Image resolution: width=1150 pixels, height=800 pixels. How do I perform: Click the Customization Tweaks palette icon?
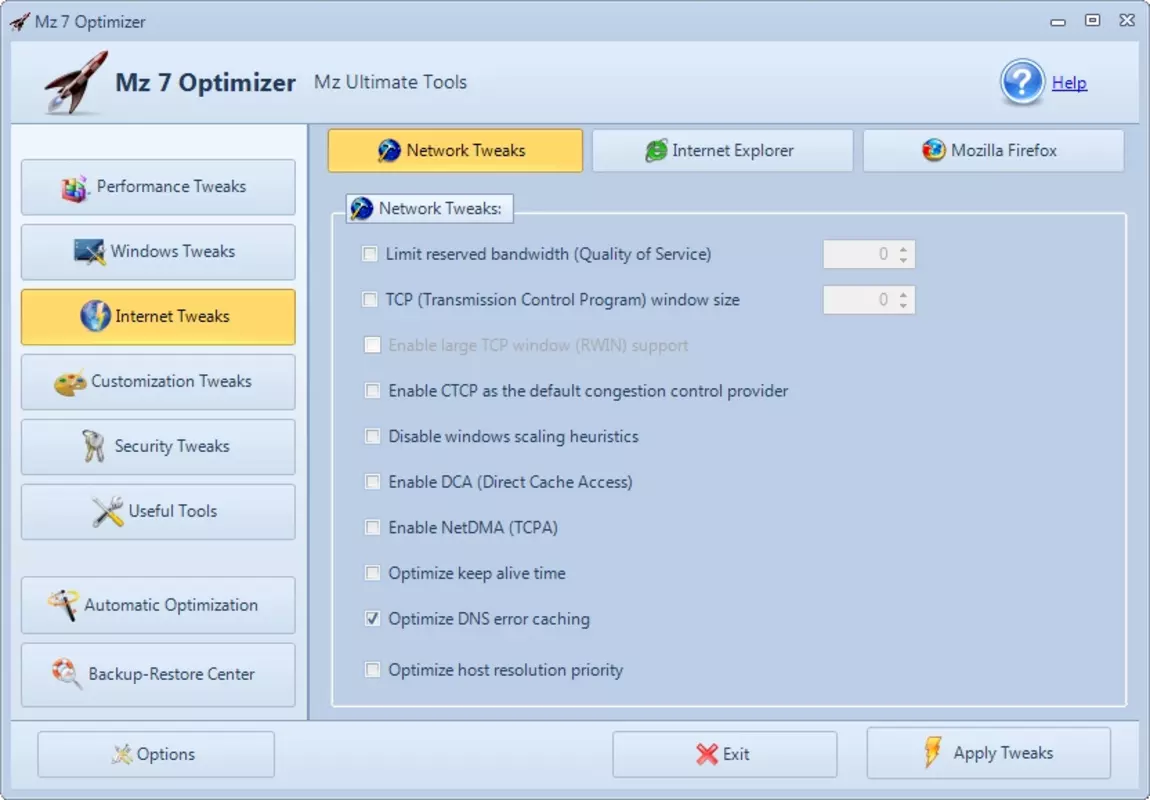(x=70, y=382)
